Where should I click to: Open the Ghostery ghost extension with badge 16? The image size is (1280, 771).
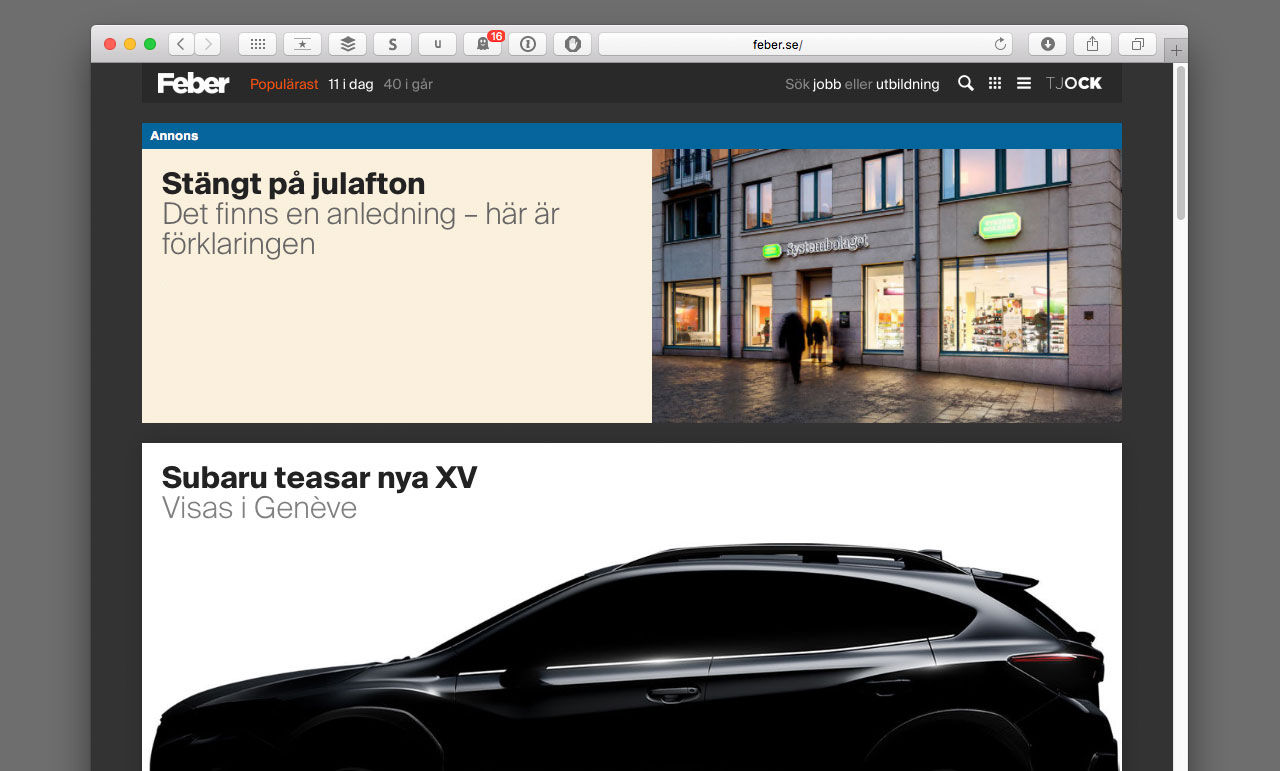pos(482,44)
